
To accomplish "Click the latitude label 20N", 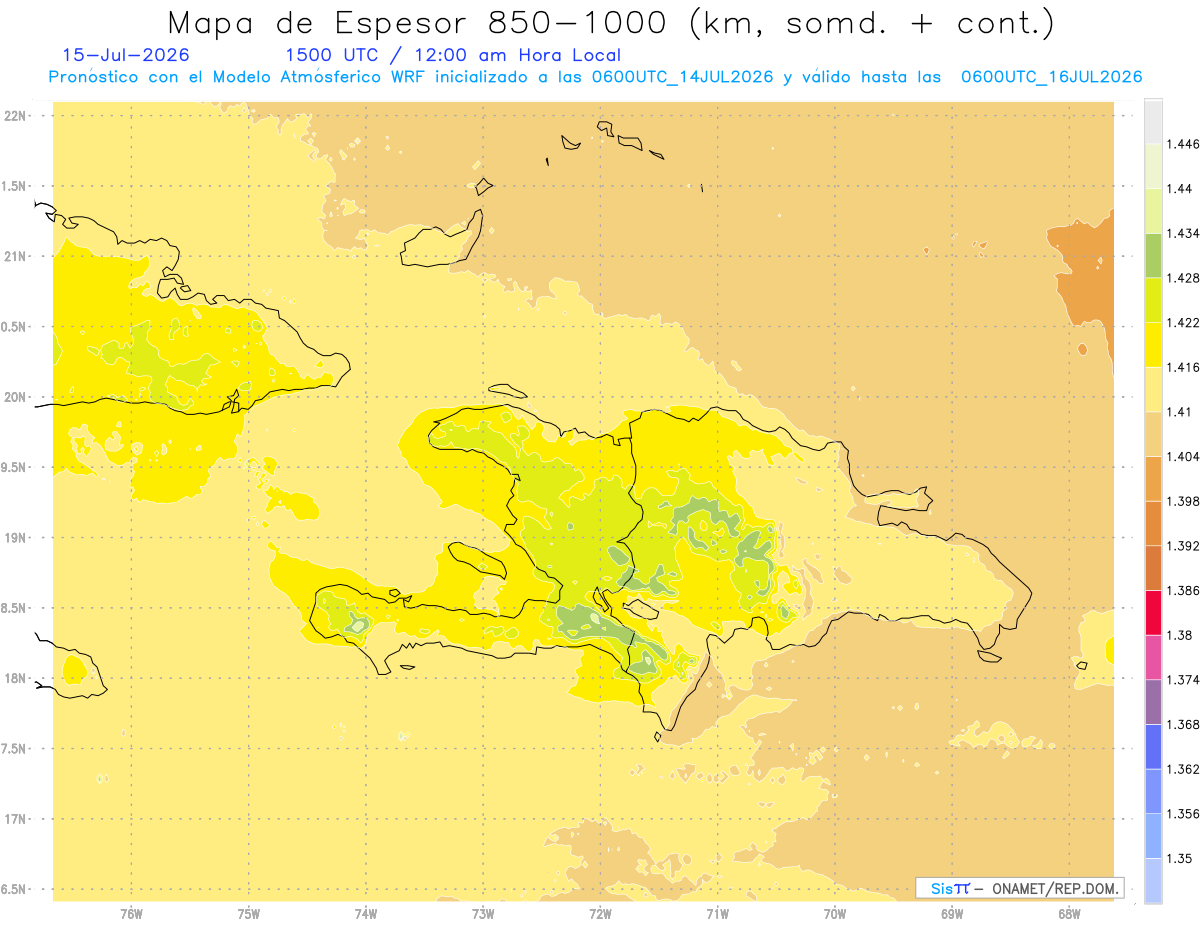I will [16, 397].
